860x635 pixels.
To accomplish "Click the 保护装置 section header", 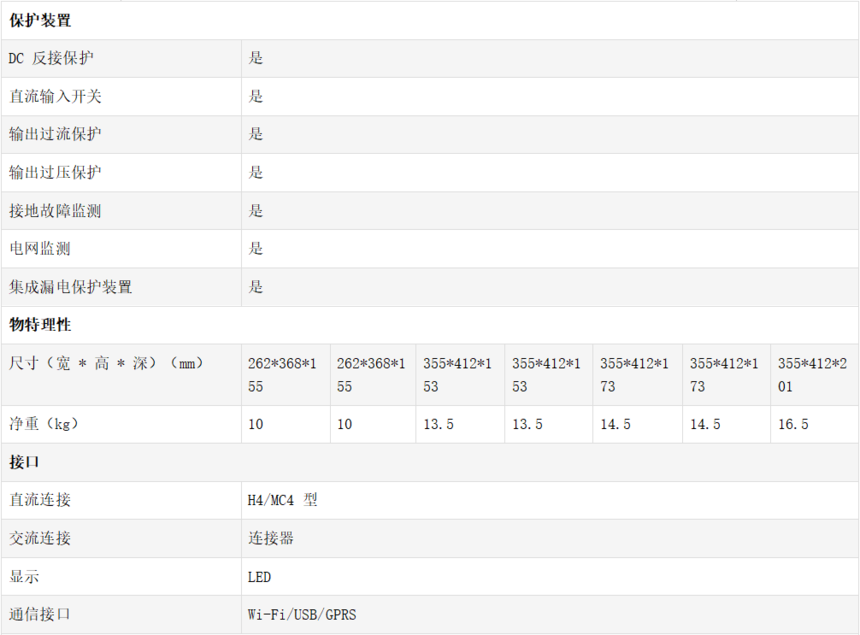I will coord(40,20).
